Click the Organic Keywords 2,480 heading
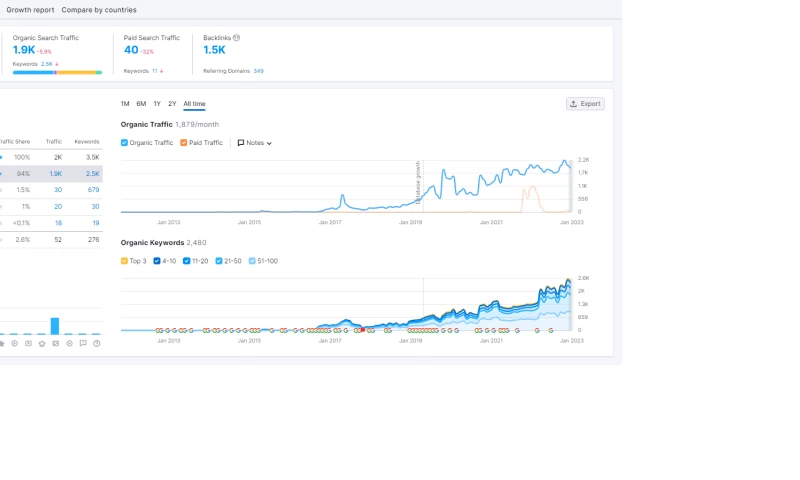The height and width of the screenshot is (480, 800). point(163,243)
